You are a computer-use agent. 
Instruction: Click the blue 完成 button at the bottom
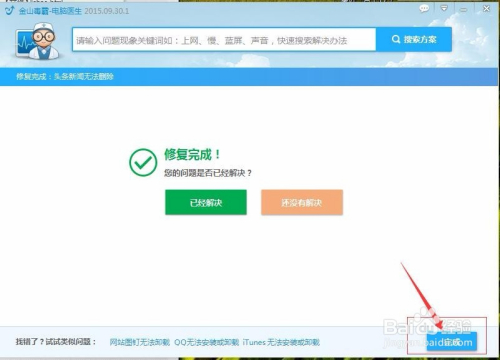[x=452, y=342]
